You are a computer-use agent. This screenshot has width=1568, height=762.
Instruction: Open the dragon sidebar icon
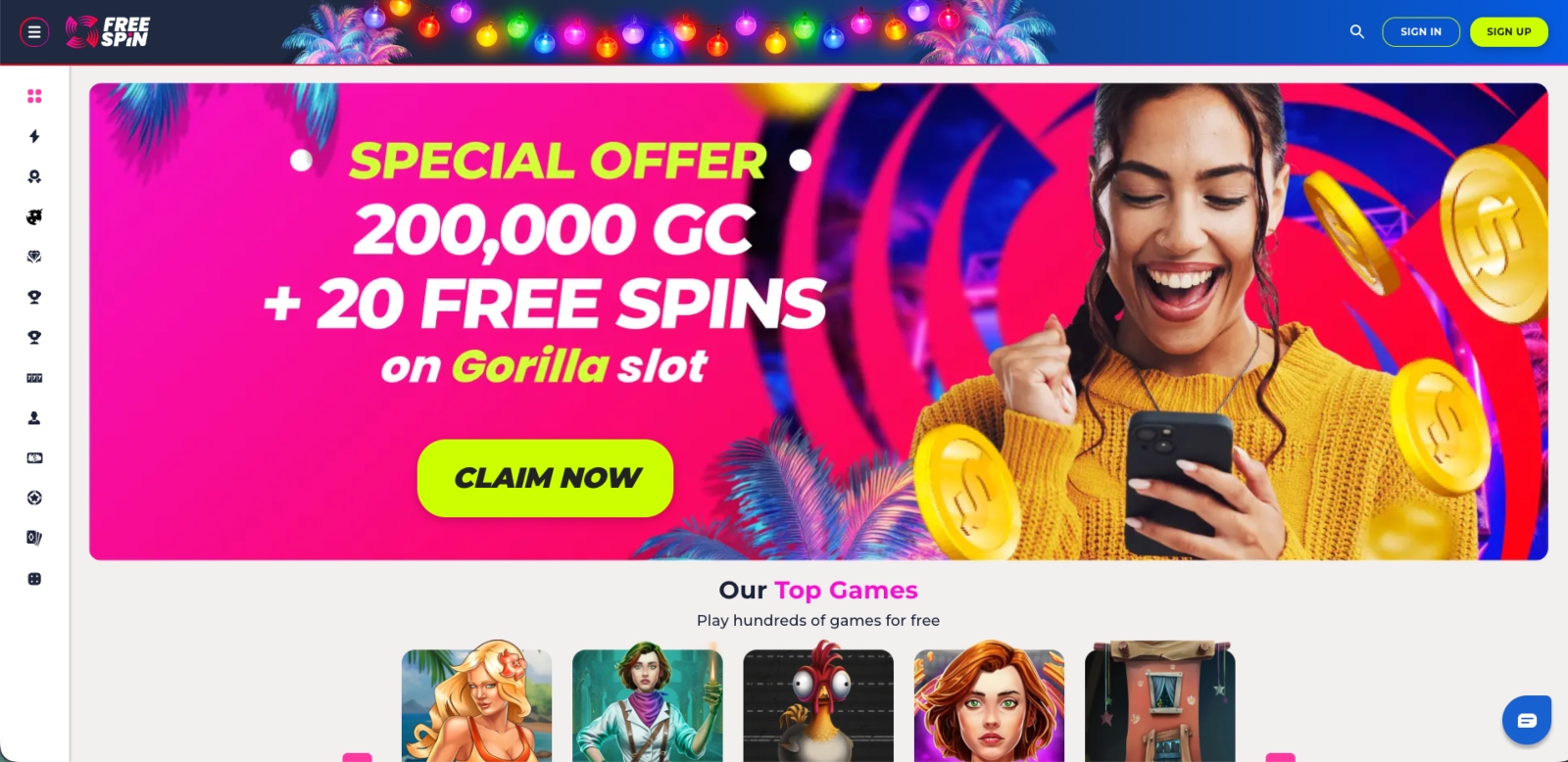coord(34,216)
